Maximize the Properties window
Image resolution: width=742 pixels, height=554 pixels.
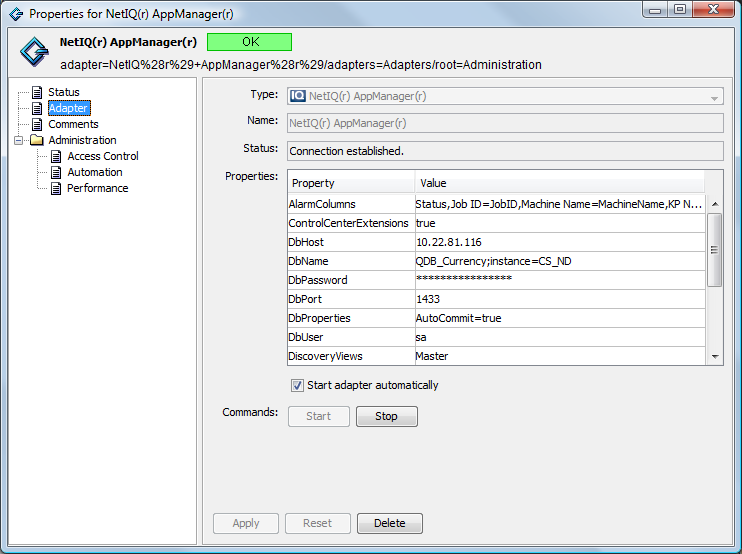(x=680, y=9)
